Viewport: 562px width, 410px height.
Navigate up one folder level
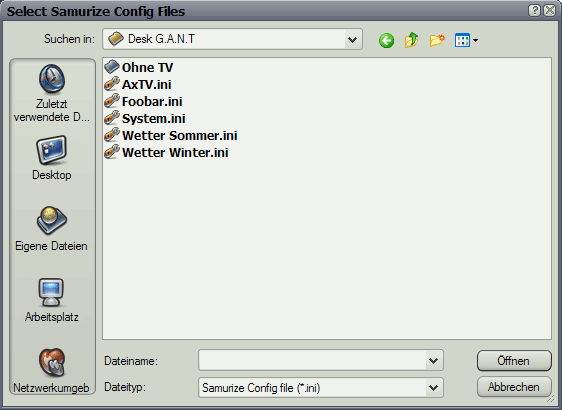tap(411, 40)
